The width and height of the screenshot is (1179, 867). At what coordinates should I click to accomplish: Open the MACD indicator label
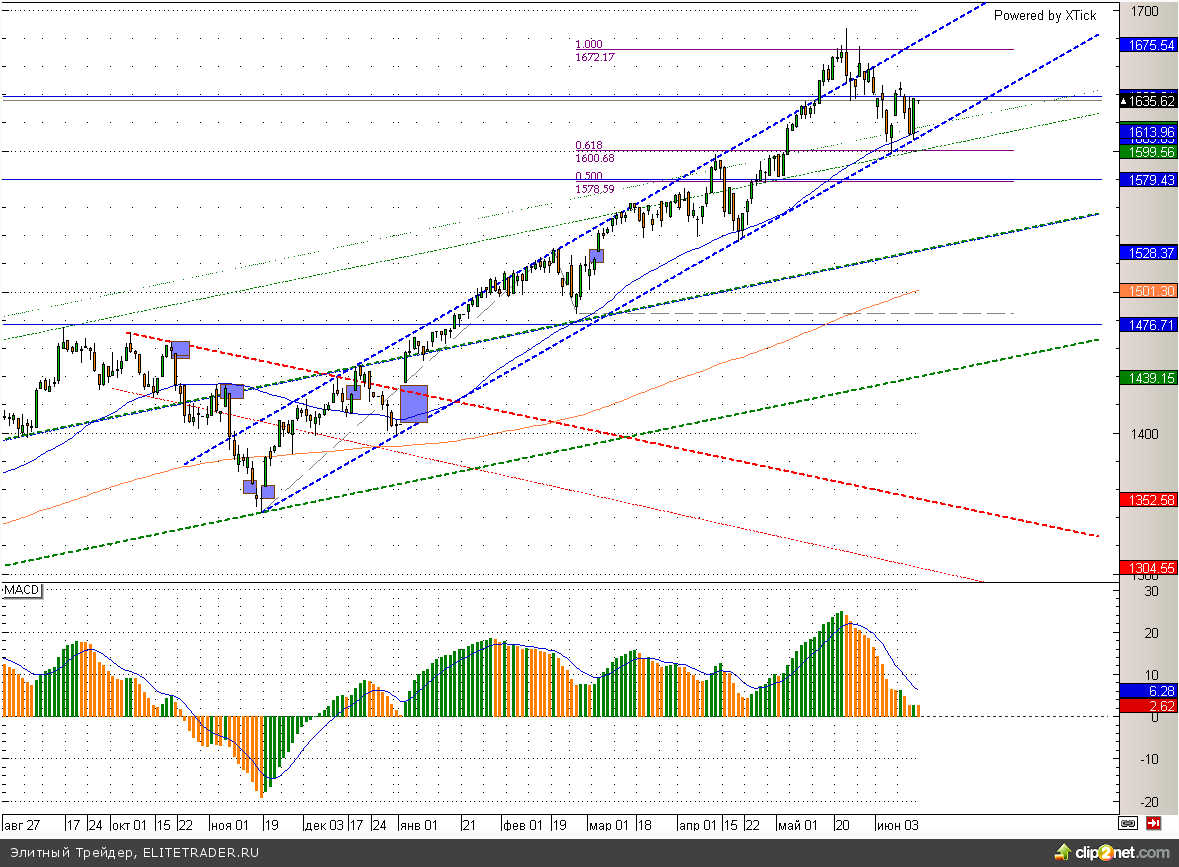click(21, 590)
